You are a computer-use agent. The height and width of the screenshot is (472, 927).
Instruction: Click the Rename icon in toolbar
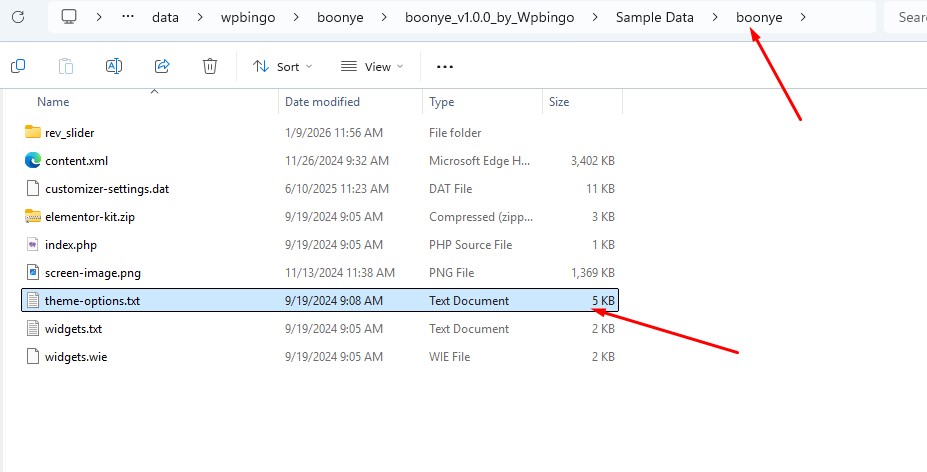tap(114, 66)
